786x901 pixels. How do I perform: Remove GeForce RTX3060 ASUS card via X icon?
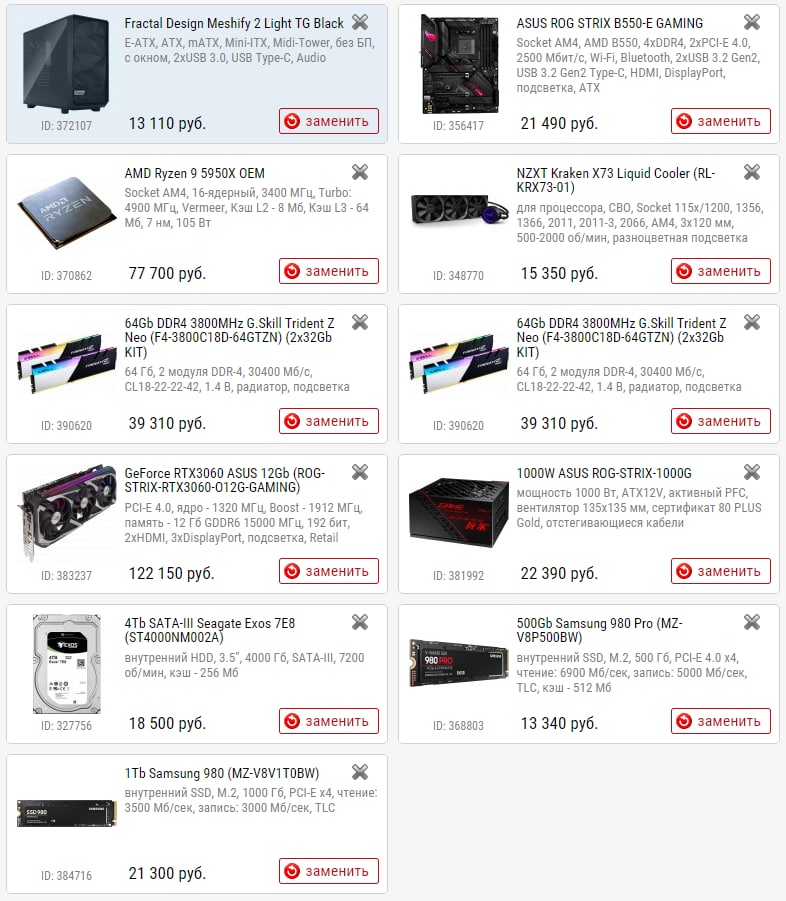360,472
